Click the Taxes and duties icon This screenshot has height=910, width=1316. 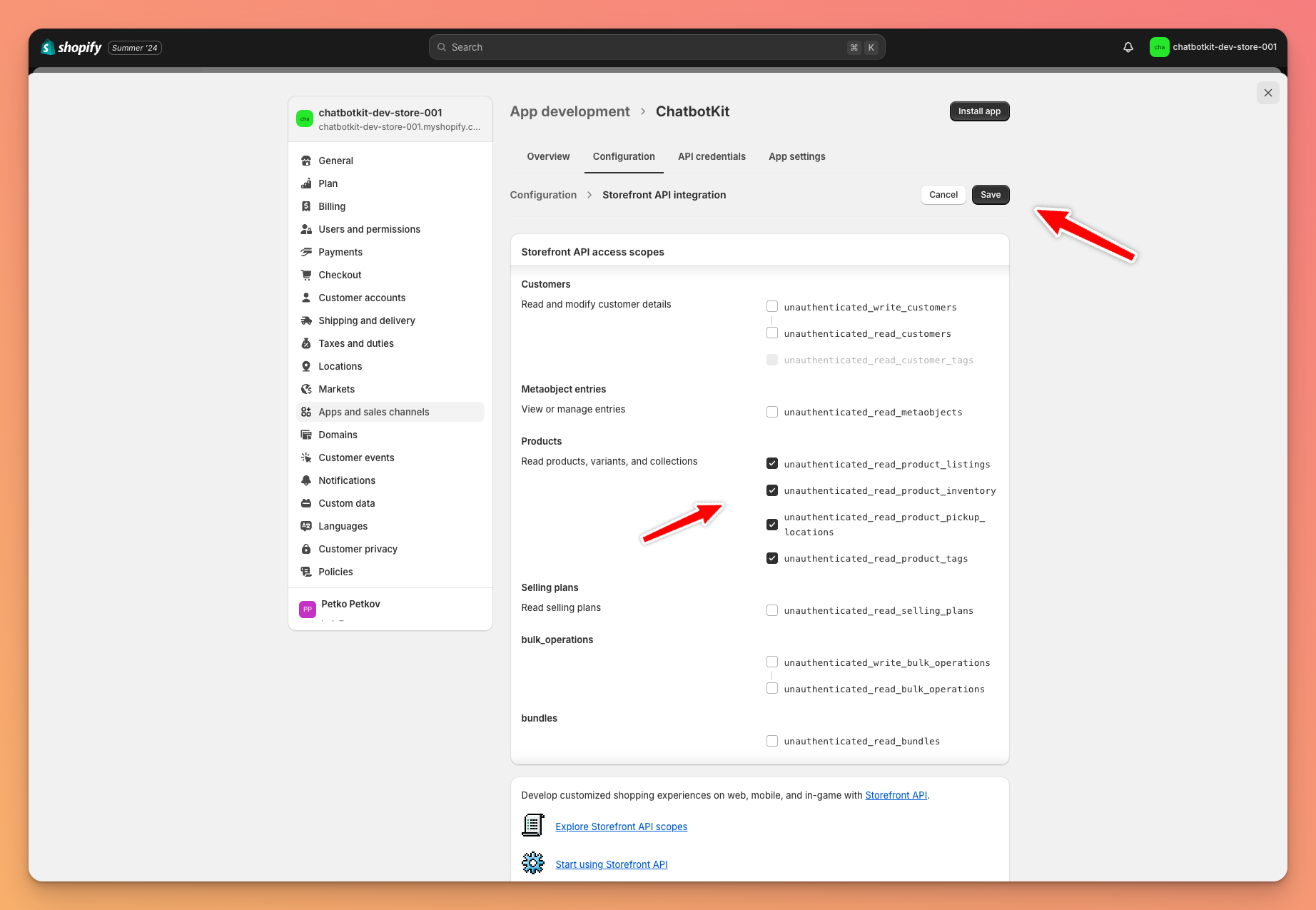click(x=306, y=343)
